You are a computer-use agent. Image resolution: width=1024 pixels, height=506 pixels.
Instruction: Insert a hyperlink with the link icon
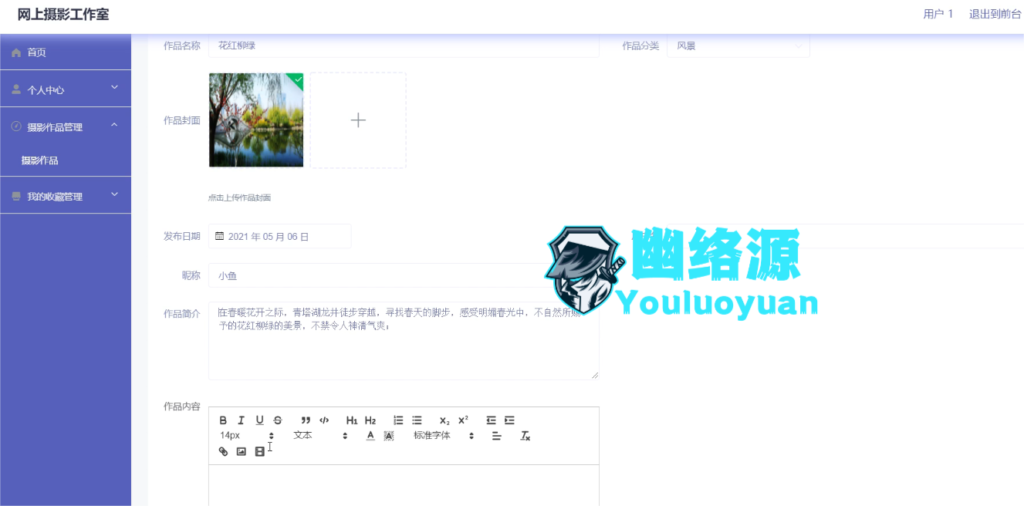tap(223, 451)
